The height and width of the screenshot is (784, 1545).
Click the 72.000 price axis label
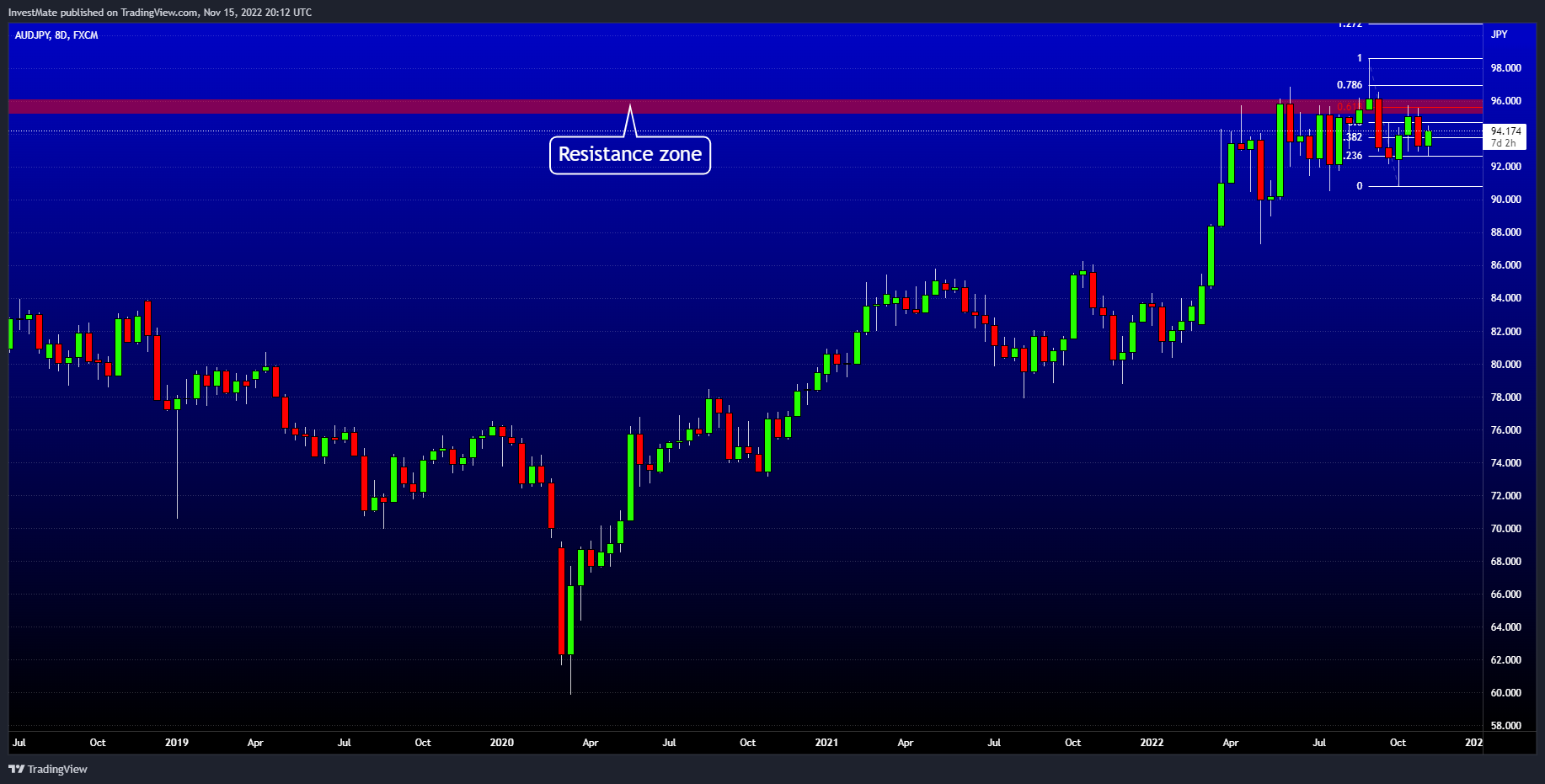point(1506,496)
